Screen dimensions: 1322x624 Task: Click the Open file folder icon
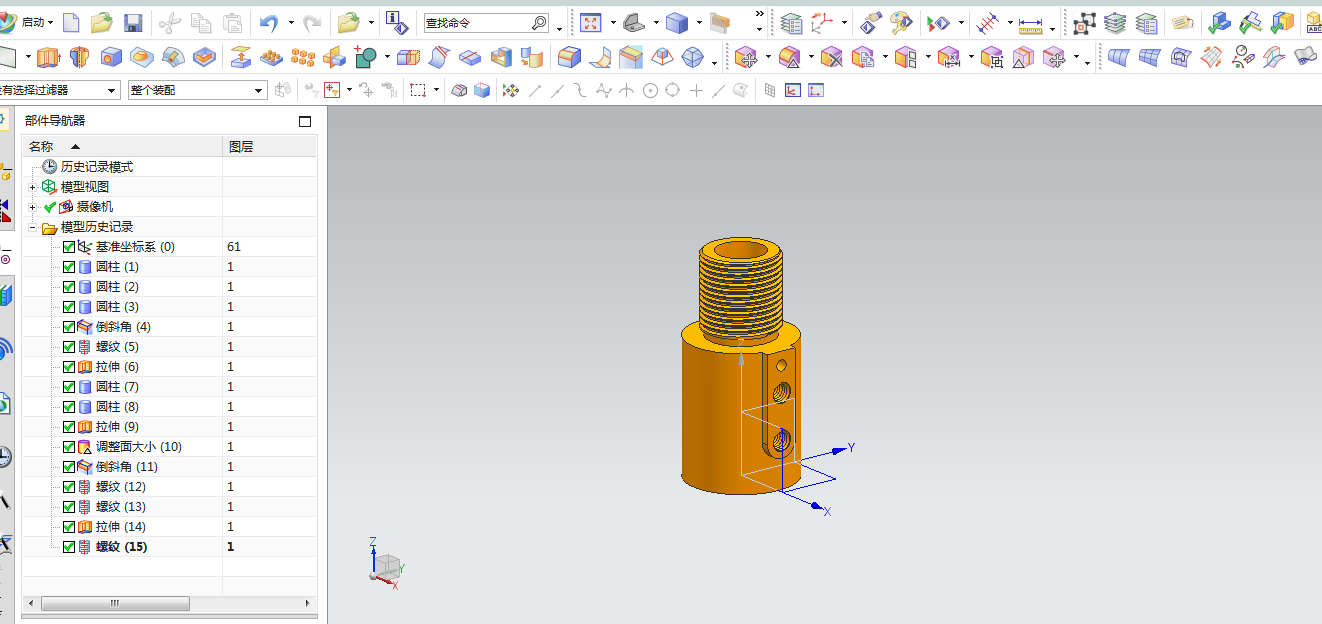[102, 22]
